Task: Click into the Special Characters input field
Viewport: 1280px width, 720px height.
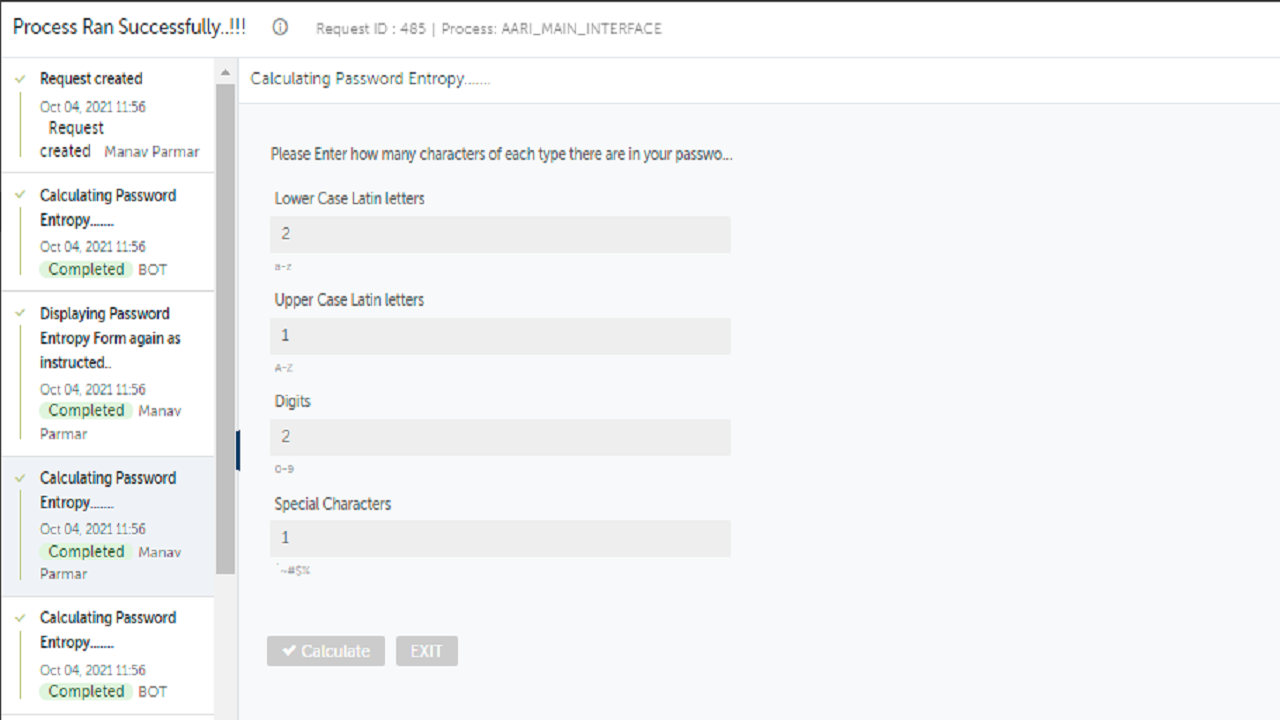Action: (x=500, y=538)
